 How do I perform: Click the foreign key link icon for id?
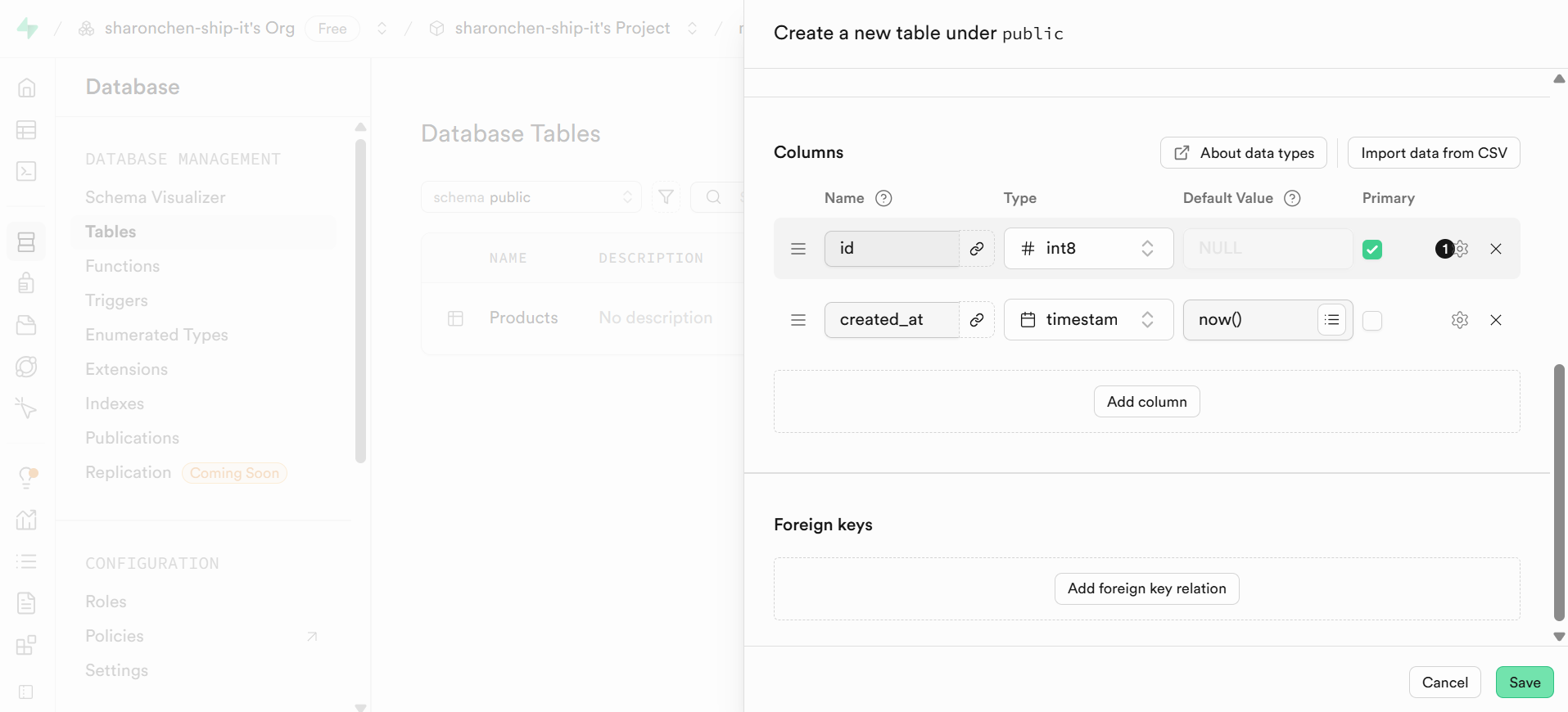976,249
